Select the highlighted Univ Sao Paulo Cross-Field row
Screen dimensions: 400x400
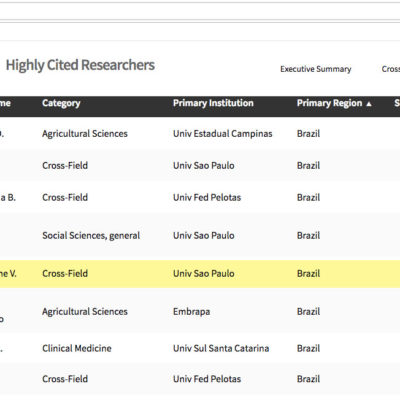200,274
